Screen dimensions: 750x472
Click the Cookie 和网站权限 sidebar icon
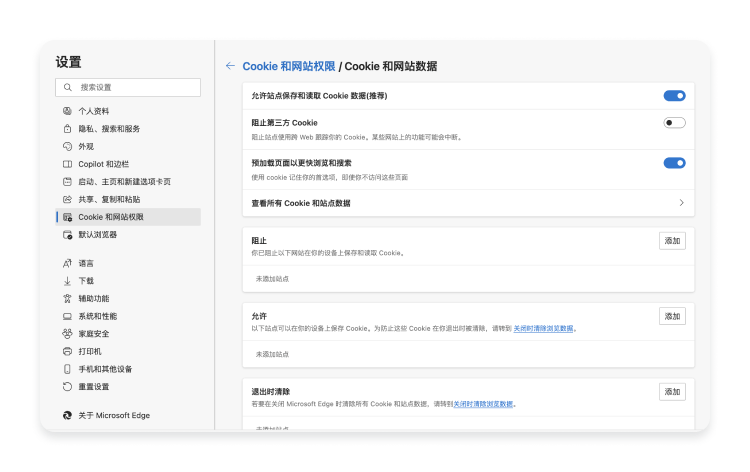67,217
